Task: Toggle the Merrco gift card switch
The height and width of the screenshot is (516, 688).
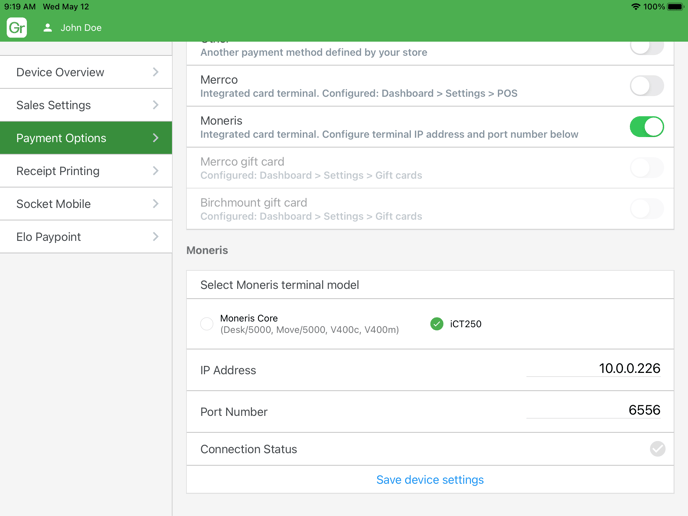Action: [646, 168]
